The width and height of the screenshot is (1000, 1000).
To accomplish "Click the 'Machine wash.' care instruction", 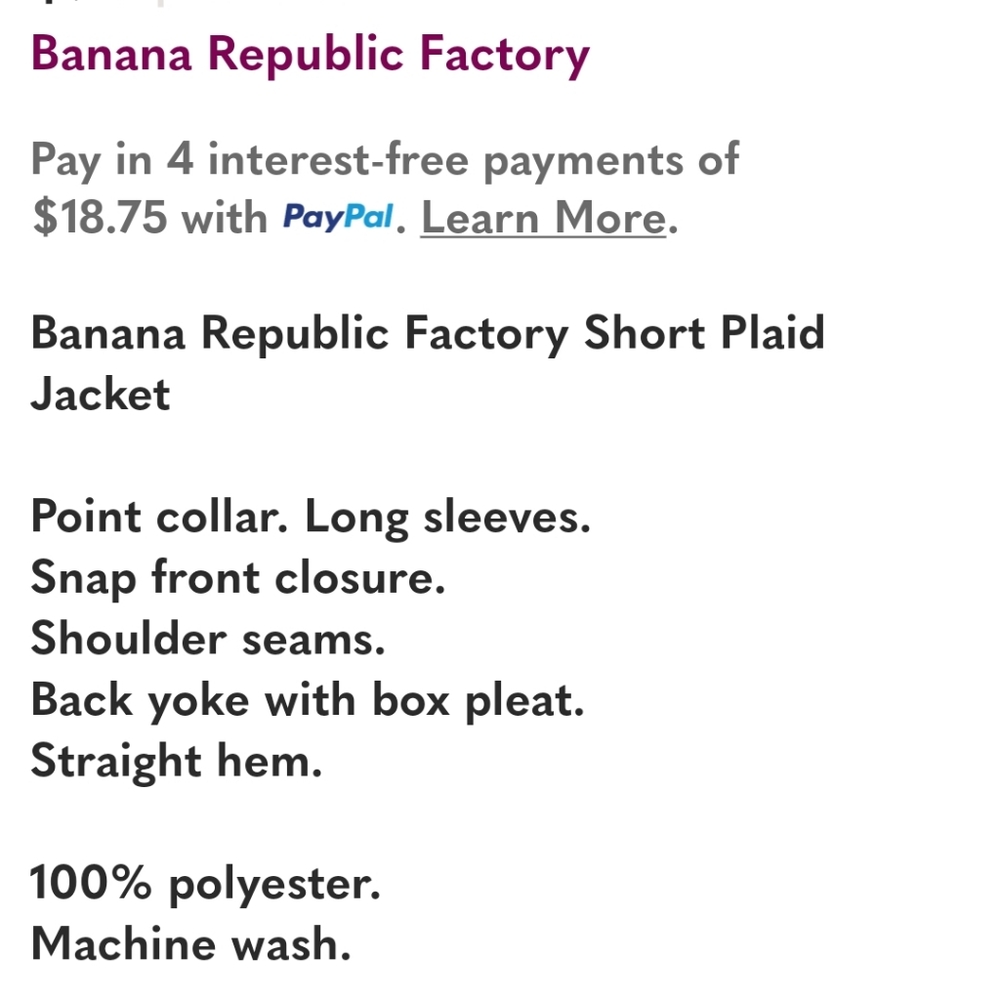I will [191, 945].
